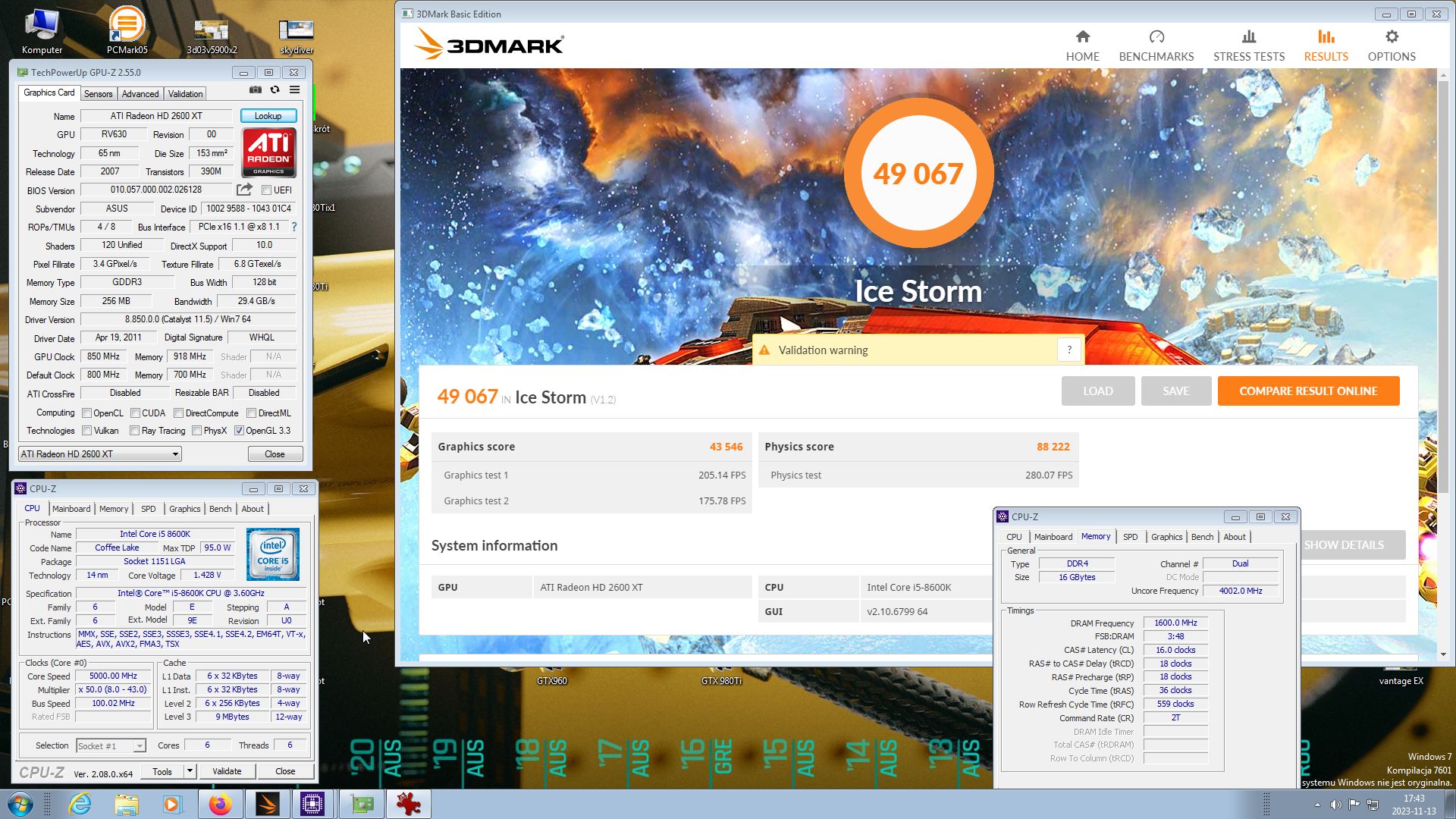1456x819 pixels.
Task: Show hidden system tray icons arrow
Action: [x=1317, y=805]
